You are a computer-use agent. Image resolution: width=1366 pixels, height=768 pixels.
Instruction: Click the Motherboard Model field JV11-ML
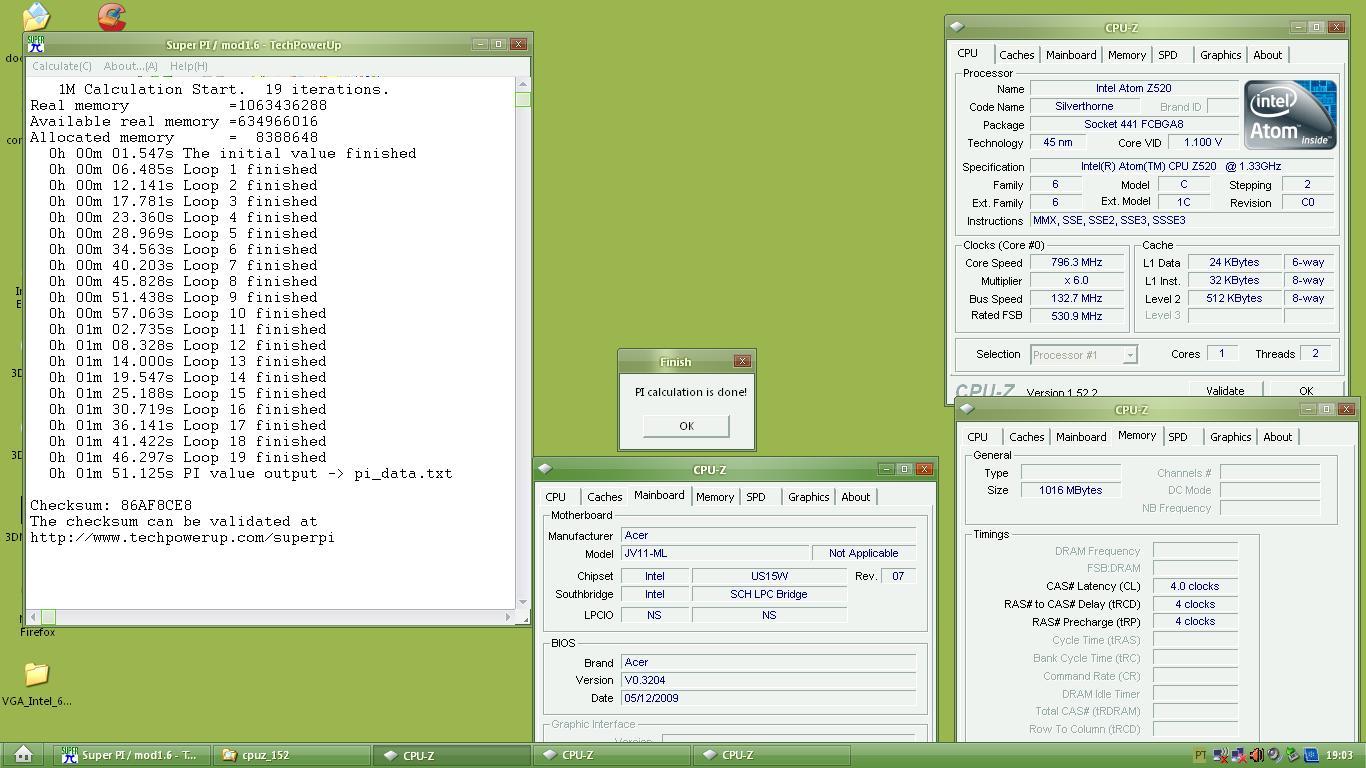(715, 553)
